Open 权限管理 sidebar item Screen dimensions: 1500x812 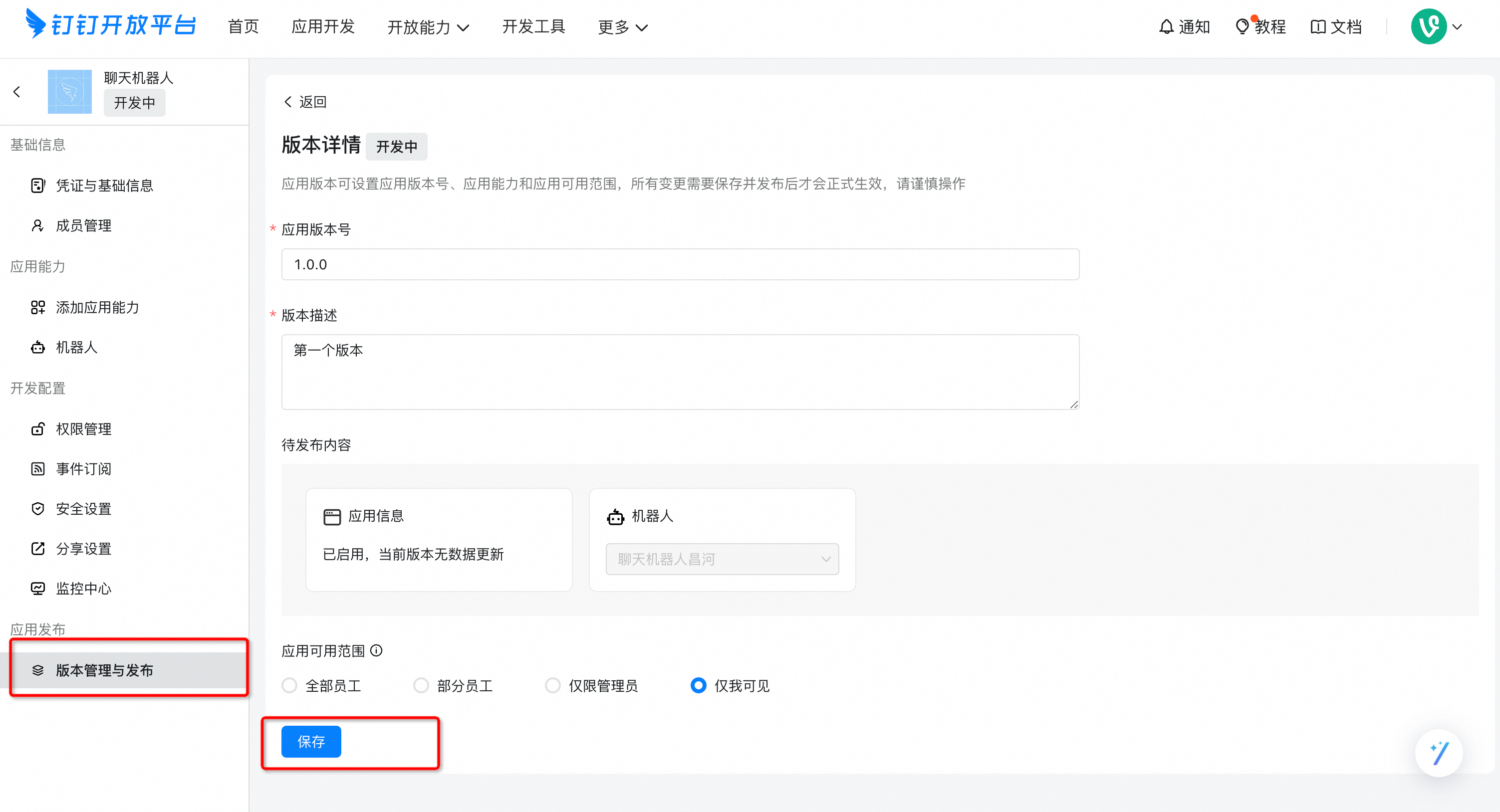pos(125,429)
